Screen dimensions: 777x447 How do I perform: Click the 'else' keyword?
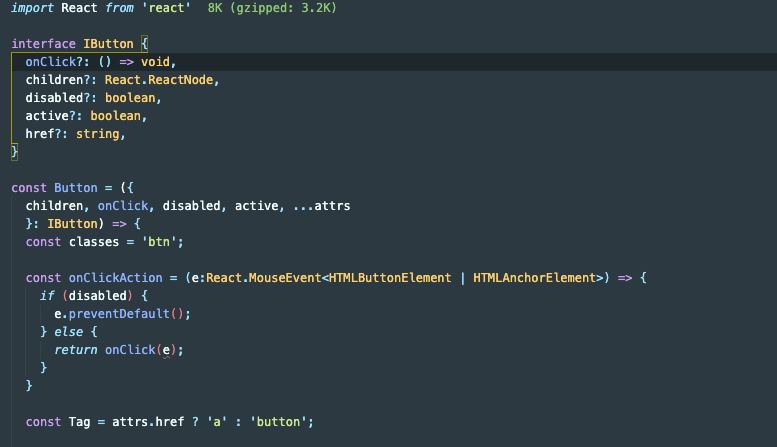[x=68, y=332]
